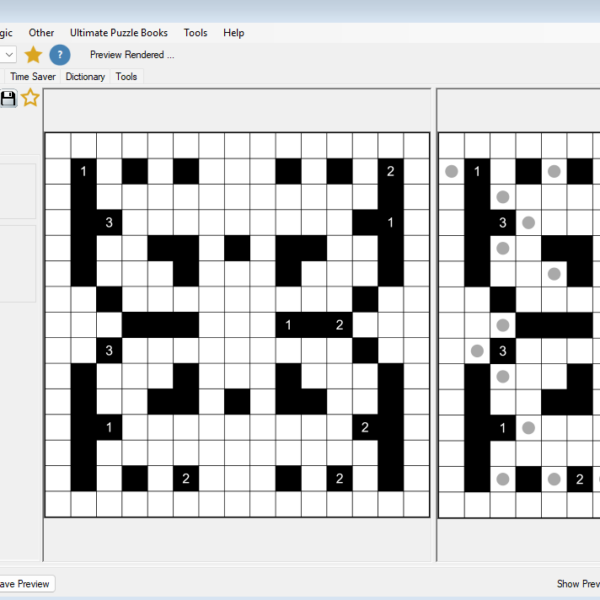Click the black cell numbered 3 in row four

pyautogui.click(x=109, y=222)
